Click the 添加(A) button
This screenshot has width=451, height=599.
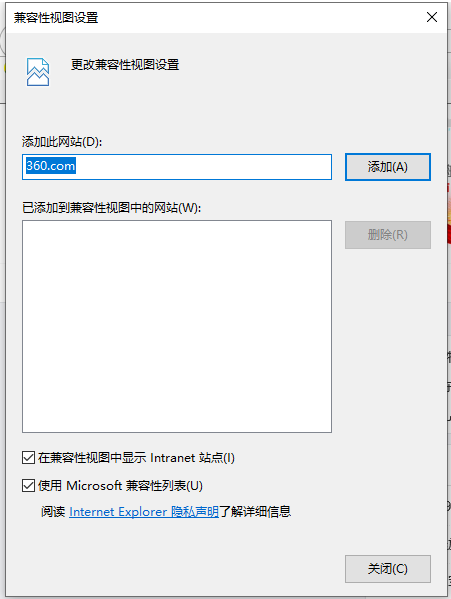388,167
